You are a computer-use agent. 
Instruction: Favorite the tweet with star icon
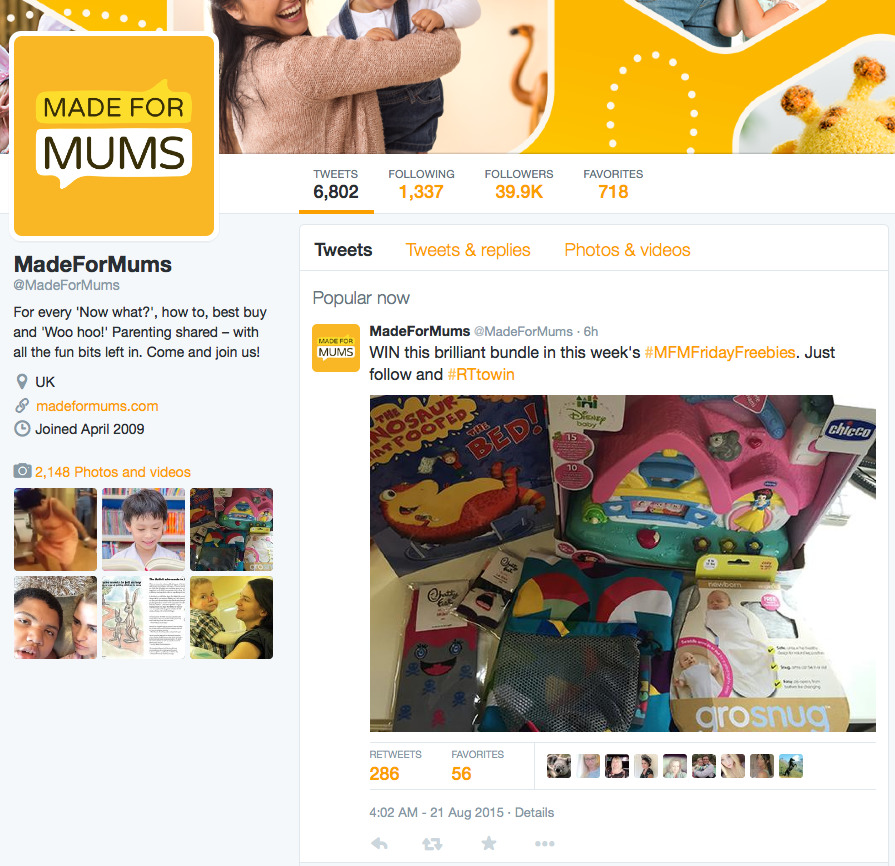(x=489, y=843)
